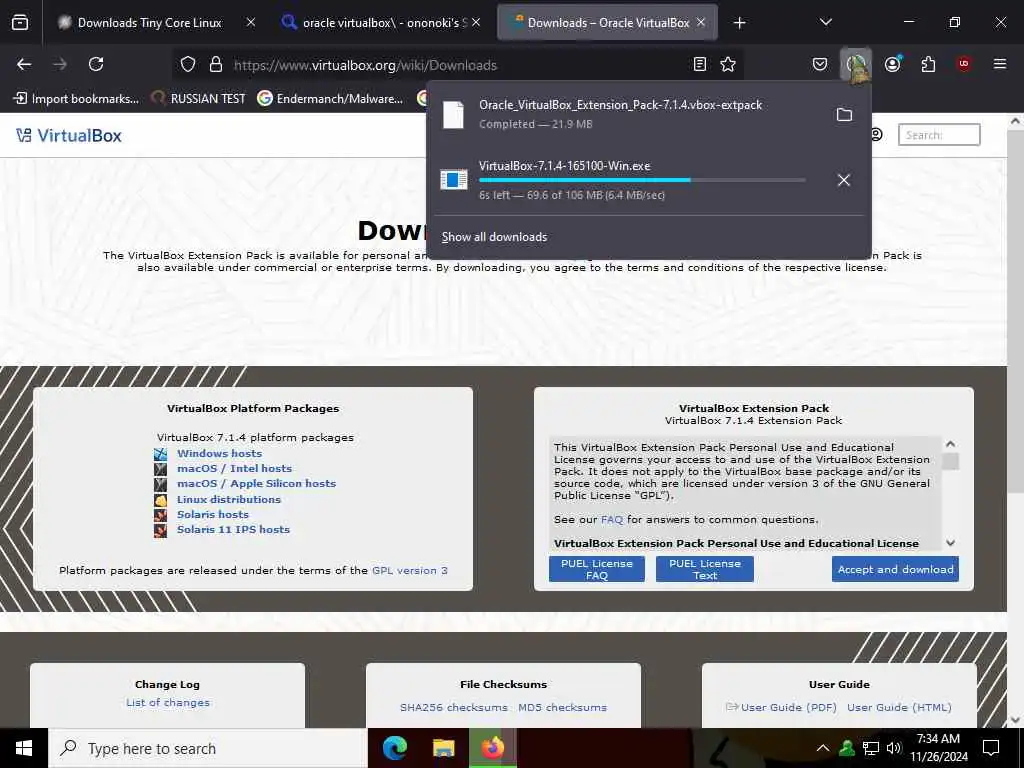Click the Firefox downloads toolbar icon
The width and height of the screenshot is (1024, 768).
(856, 64)
